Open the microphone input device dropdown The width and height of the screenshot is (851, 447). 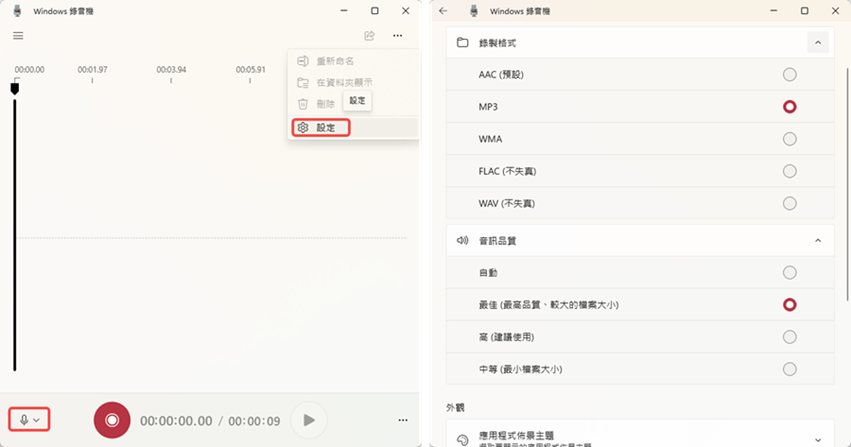tap(29, 419)
